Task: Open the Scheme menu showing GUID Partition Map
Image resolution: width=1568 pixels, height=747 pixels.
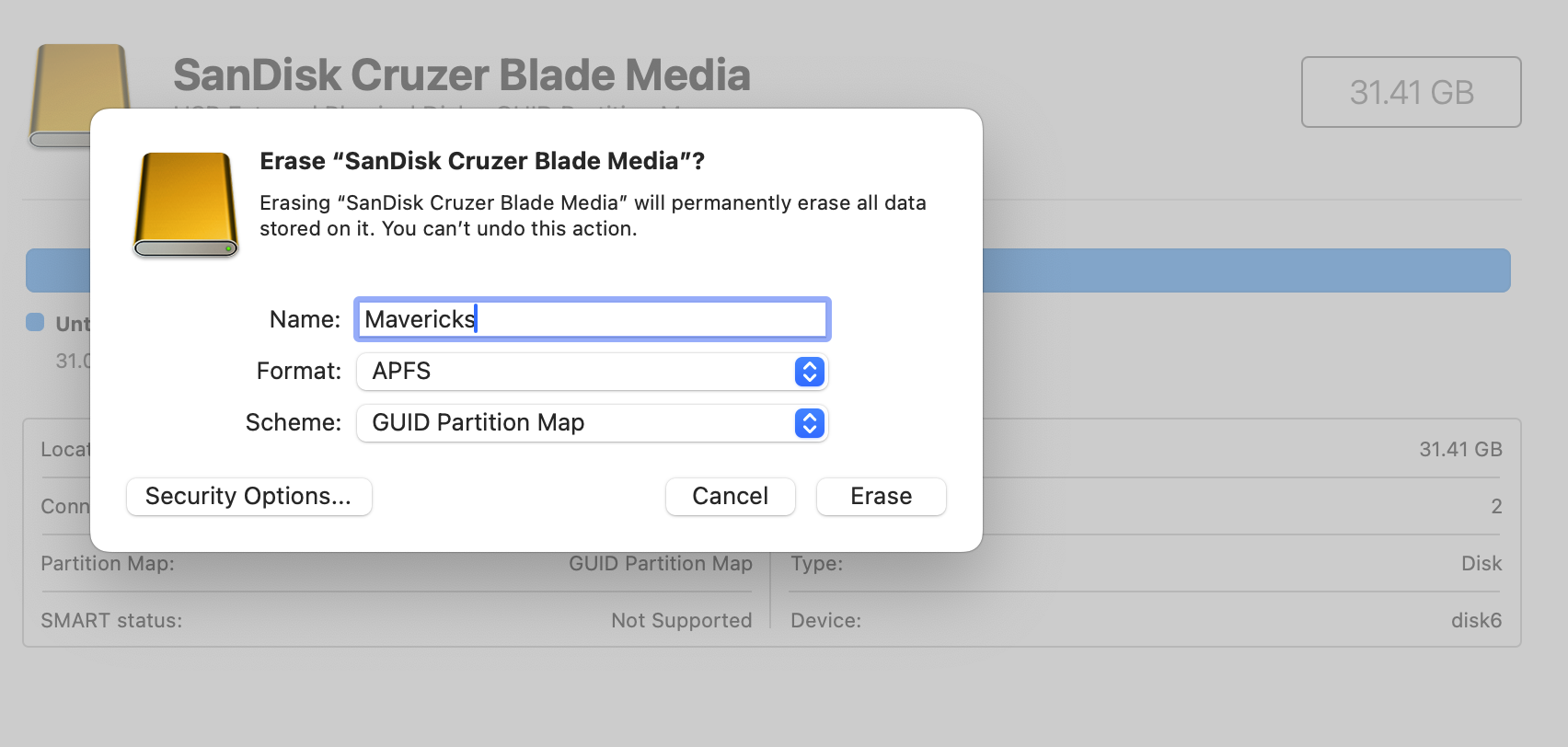Action: pos(592,423)
